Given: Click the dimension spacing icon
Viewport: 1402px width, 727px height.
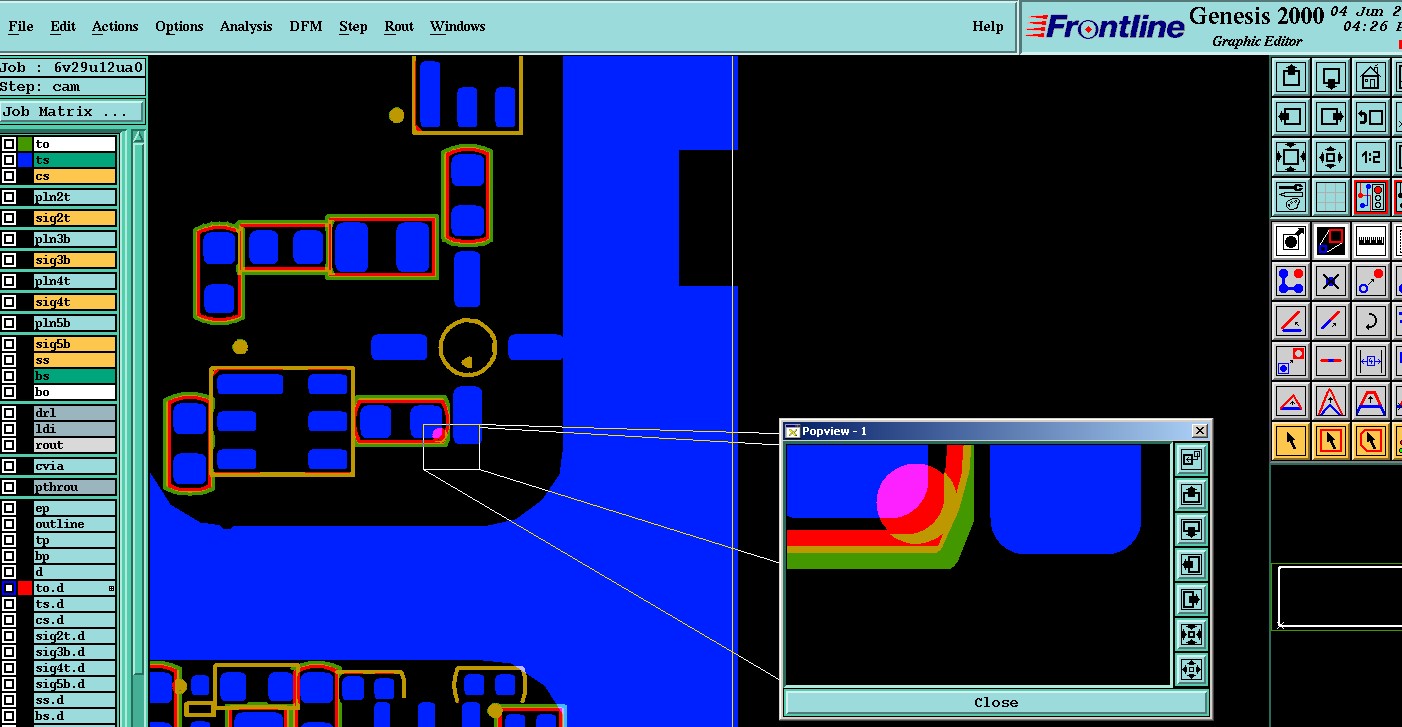Looking at the screenshot, I should pyautogui.click(x=1371, y=361).
